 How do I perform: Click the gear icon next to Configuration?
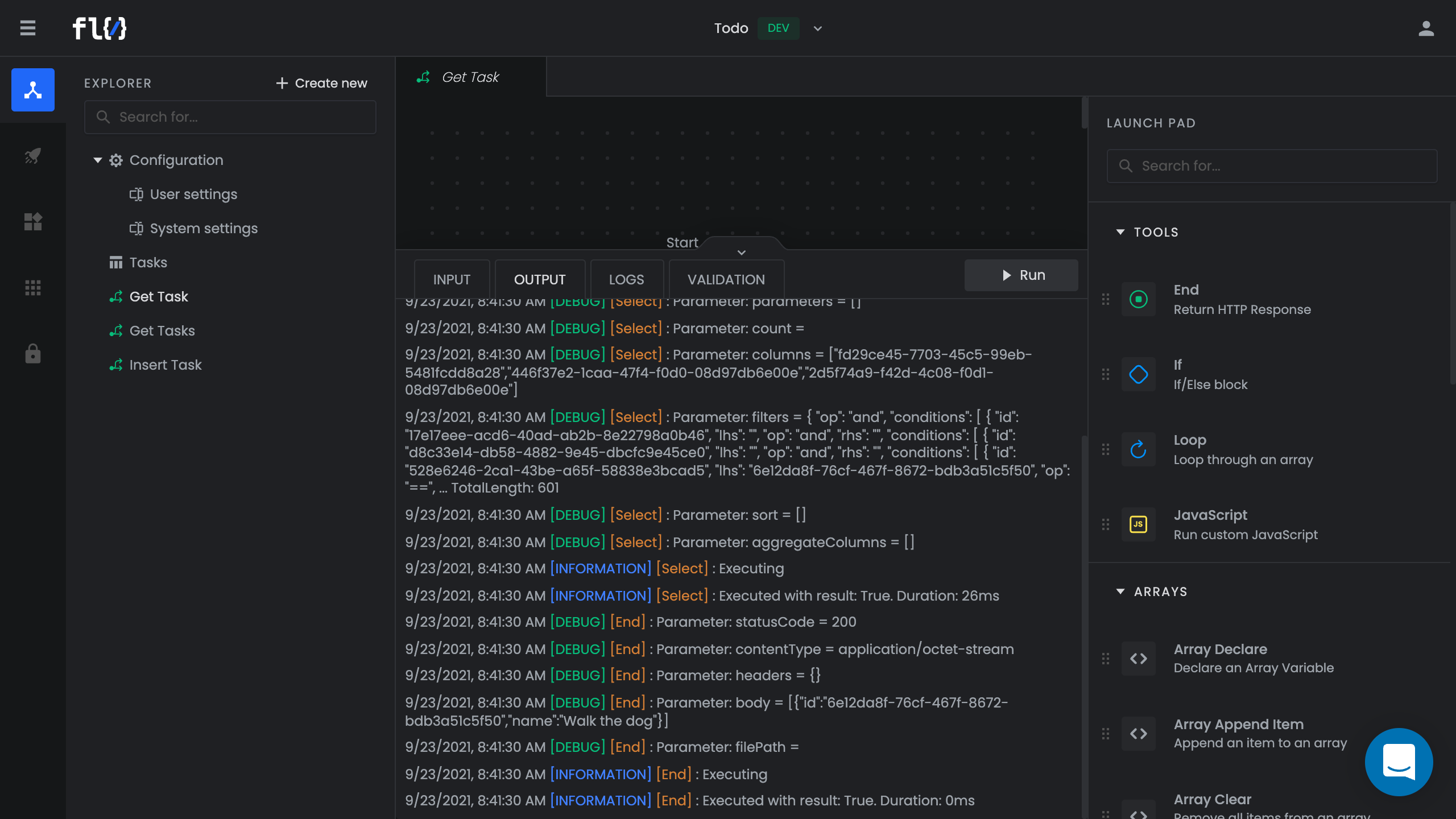116,160
